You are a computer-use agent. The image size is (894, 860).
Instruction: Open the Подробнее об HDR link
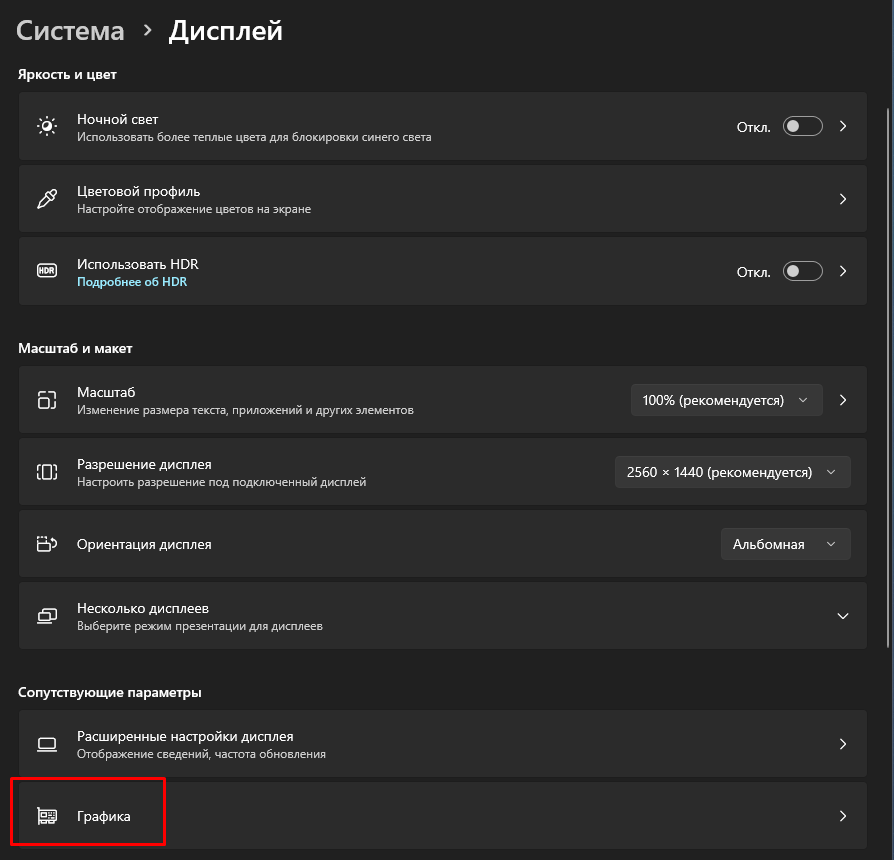[132, 282]
